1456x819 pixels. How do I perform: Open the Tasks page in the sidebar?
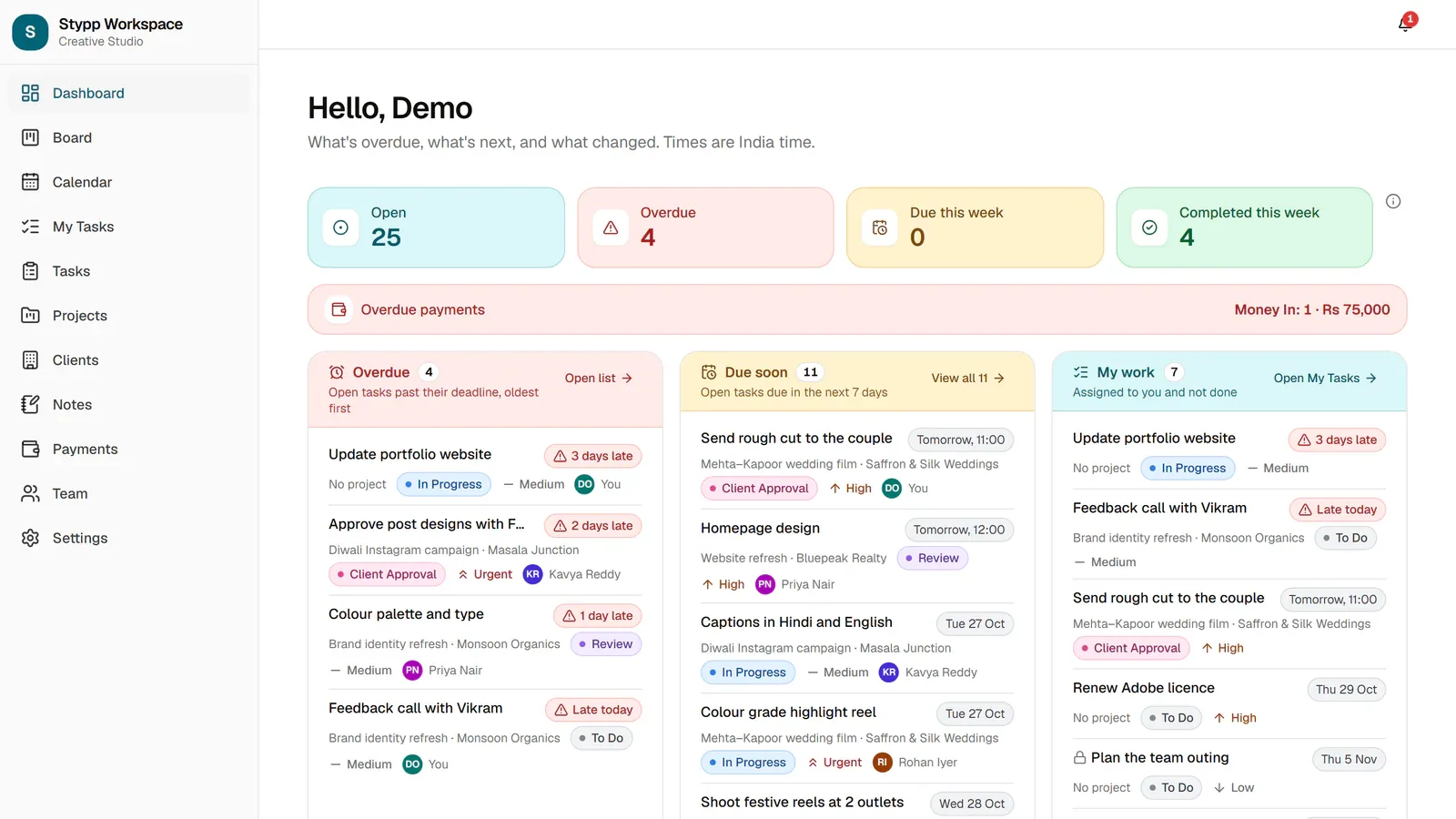pos(128,271)
